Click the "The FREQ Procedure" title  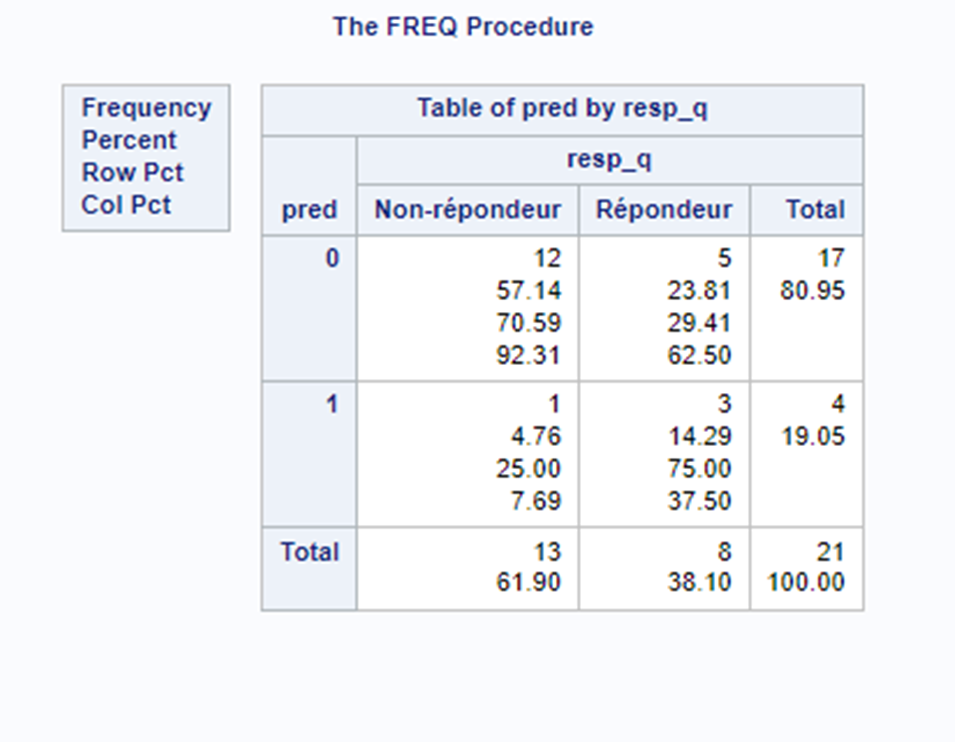[x=462, y=27]
